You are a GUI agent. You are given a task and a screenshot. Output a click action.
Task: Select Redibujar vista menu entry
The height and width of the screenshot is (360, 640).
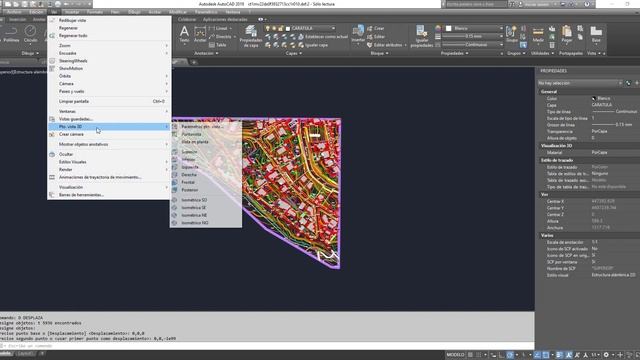coord(109,20)
